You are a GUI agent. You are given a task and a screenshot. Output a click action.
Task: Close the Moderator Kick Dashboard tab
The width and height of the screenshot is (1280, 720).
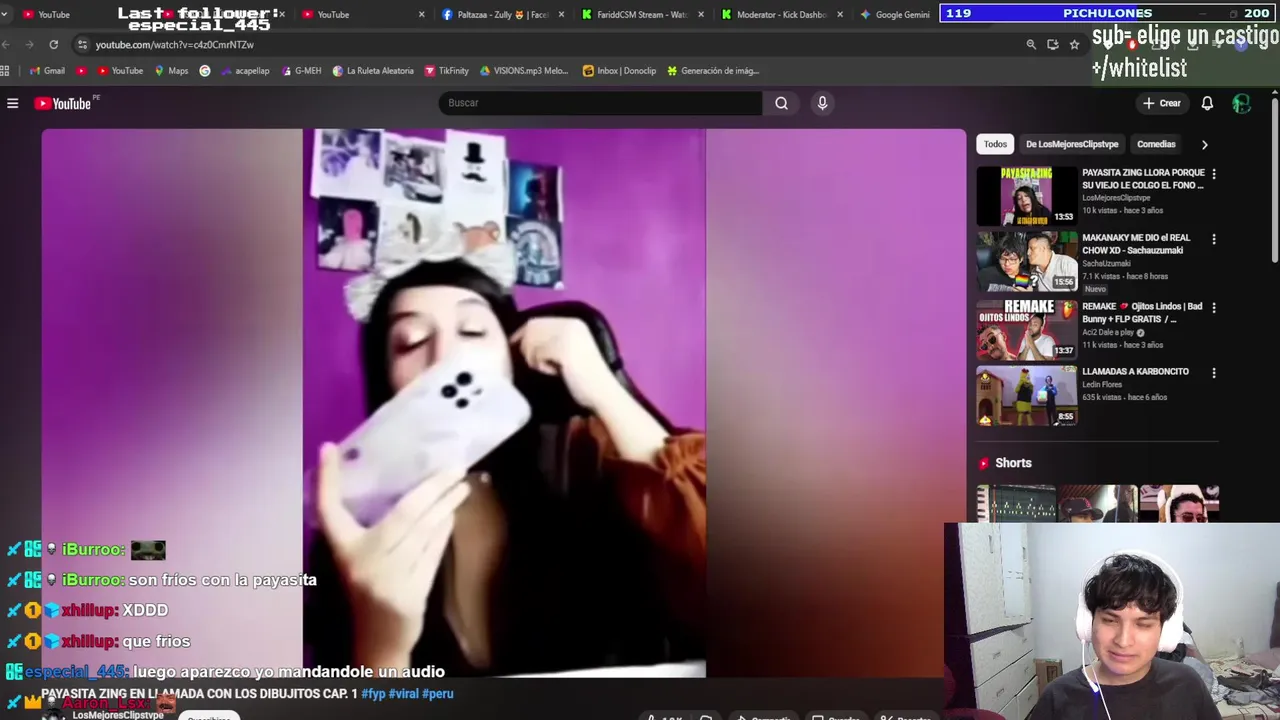tap(839, 14)
